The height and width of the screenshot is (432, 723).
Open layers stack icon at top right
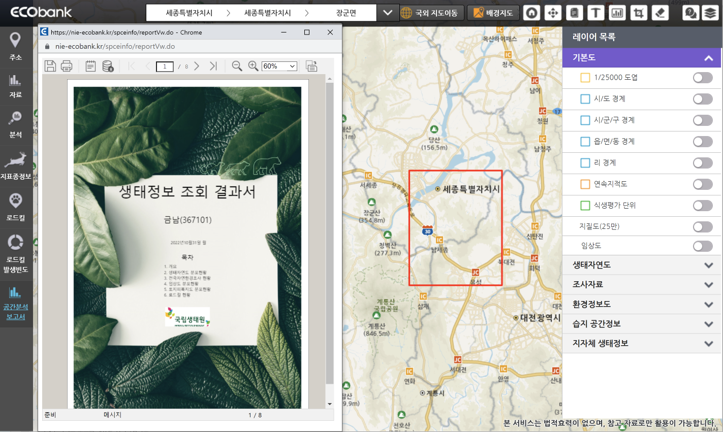pos(711,13)
